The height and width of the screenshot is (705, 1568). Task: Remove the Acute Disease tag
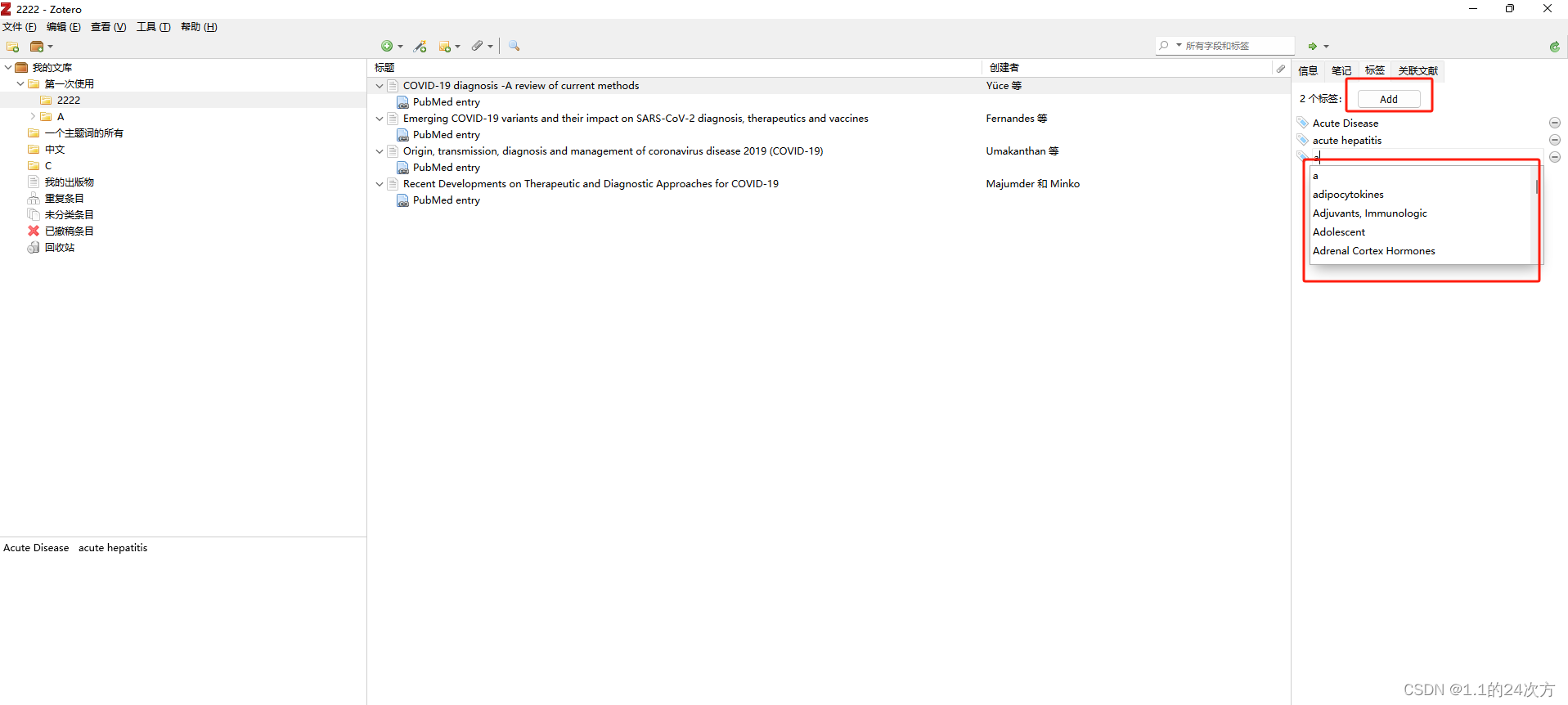click(x=1555, y=123)
